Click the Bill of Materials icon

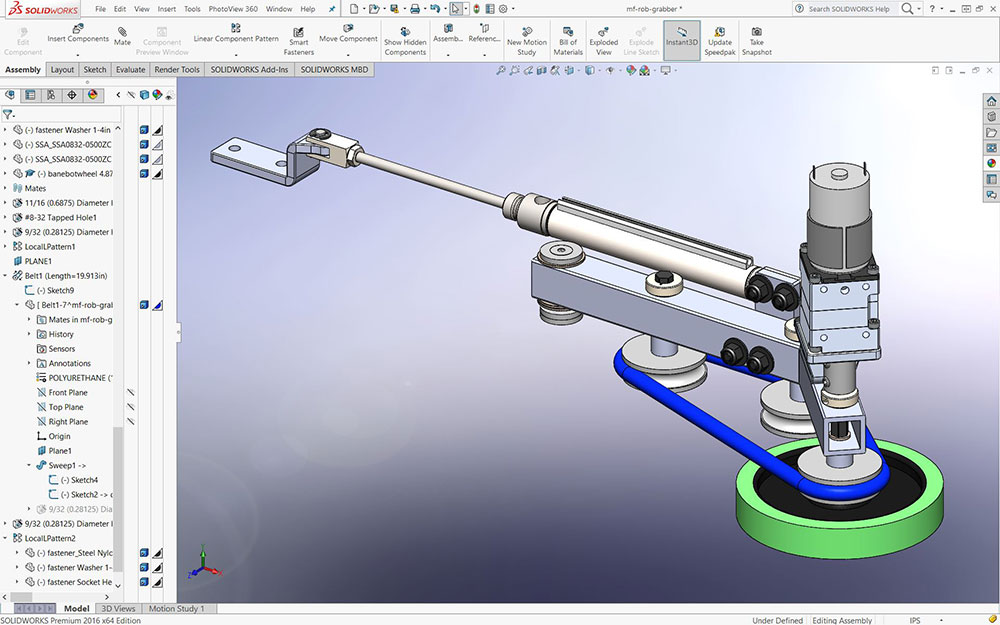point(568,31)
